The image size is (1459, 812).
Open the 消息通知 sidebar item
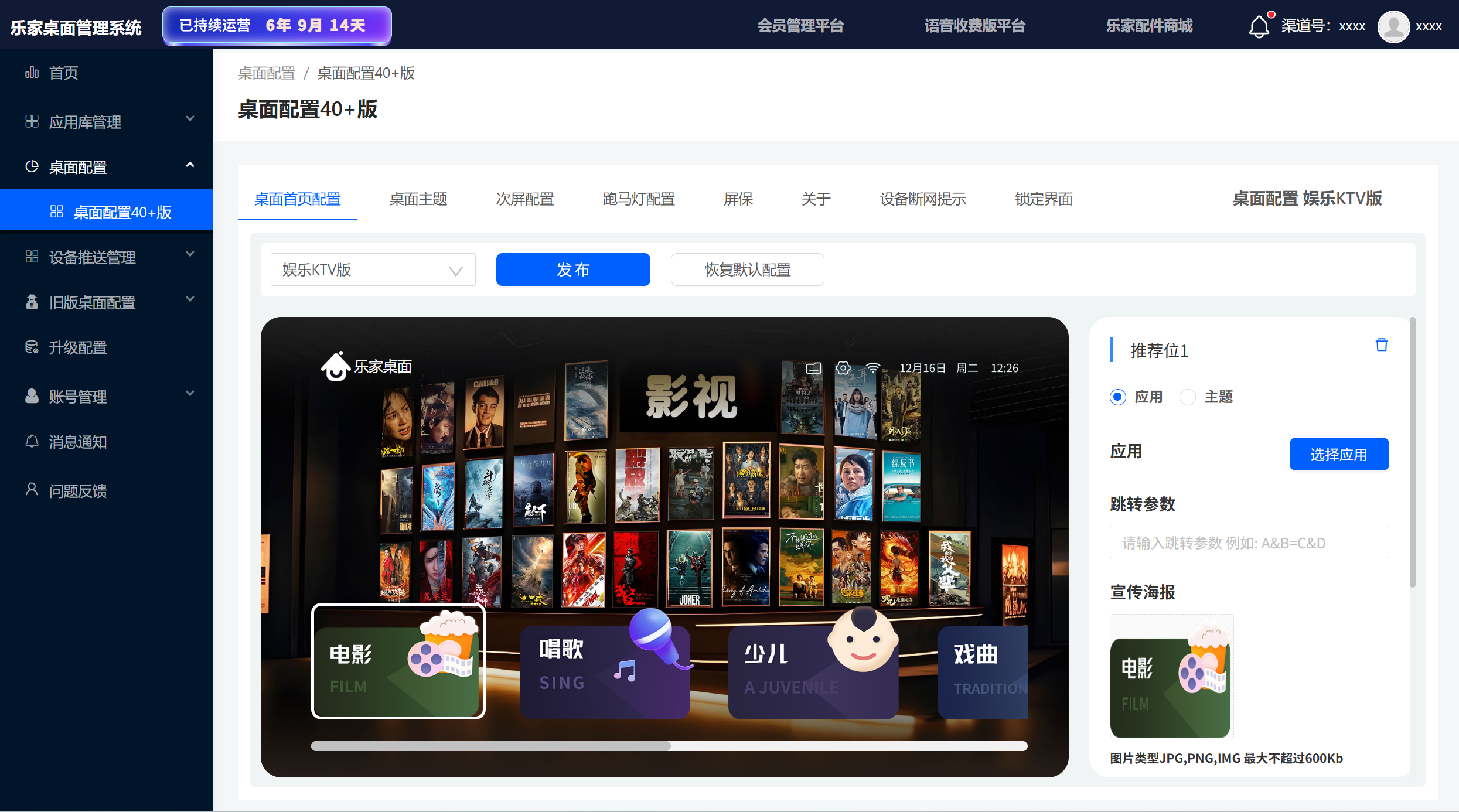coord(107,442)
